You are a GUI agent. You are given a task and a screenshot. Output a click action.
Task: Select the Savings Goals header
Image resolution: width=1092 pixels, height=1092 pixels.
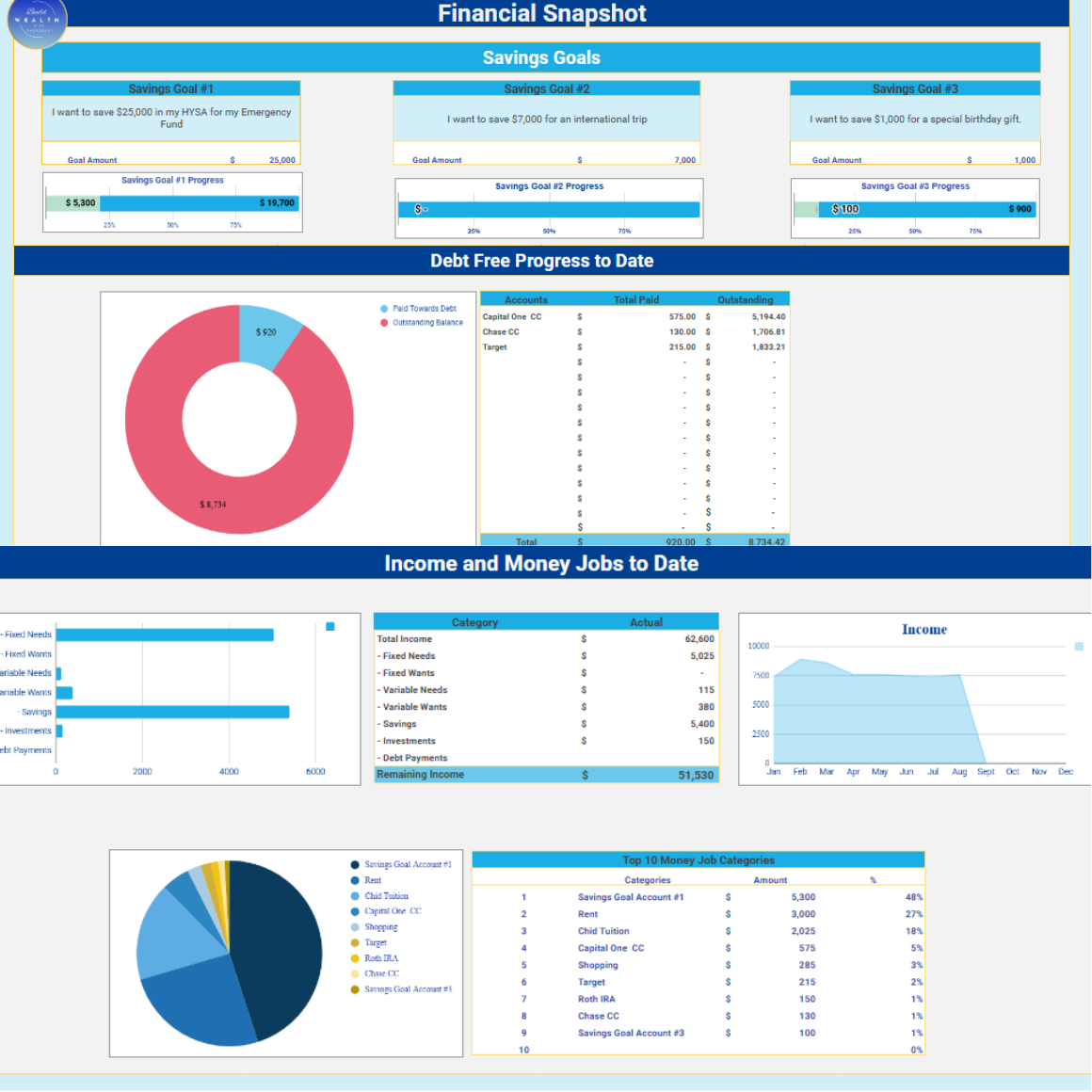coord(541,57)
